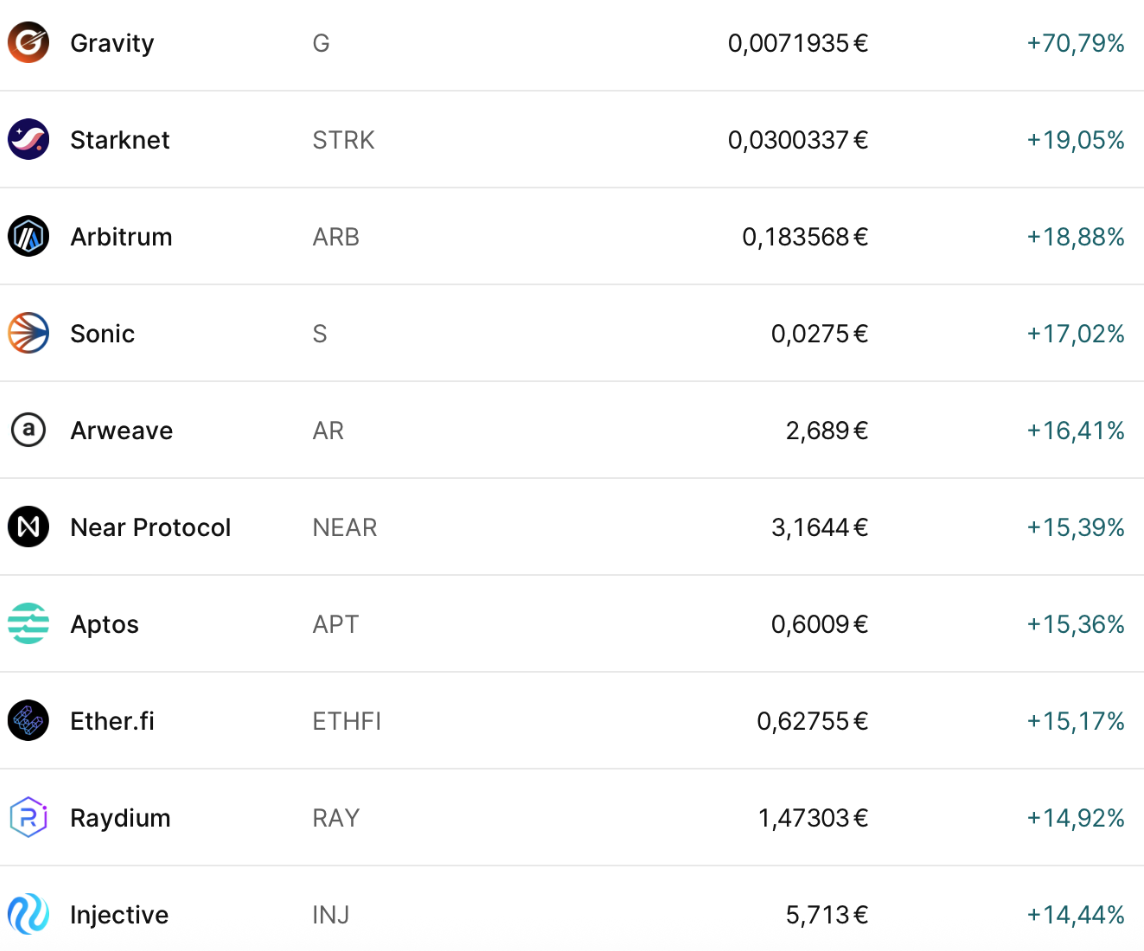Select the ETHFI ticker symbol
Image resolution: width=1144 pixels, height=951 pixels.
click(x=347, y=721)
